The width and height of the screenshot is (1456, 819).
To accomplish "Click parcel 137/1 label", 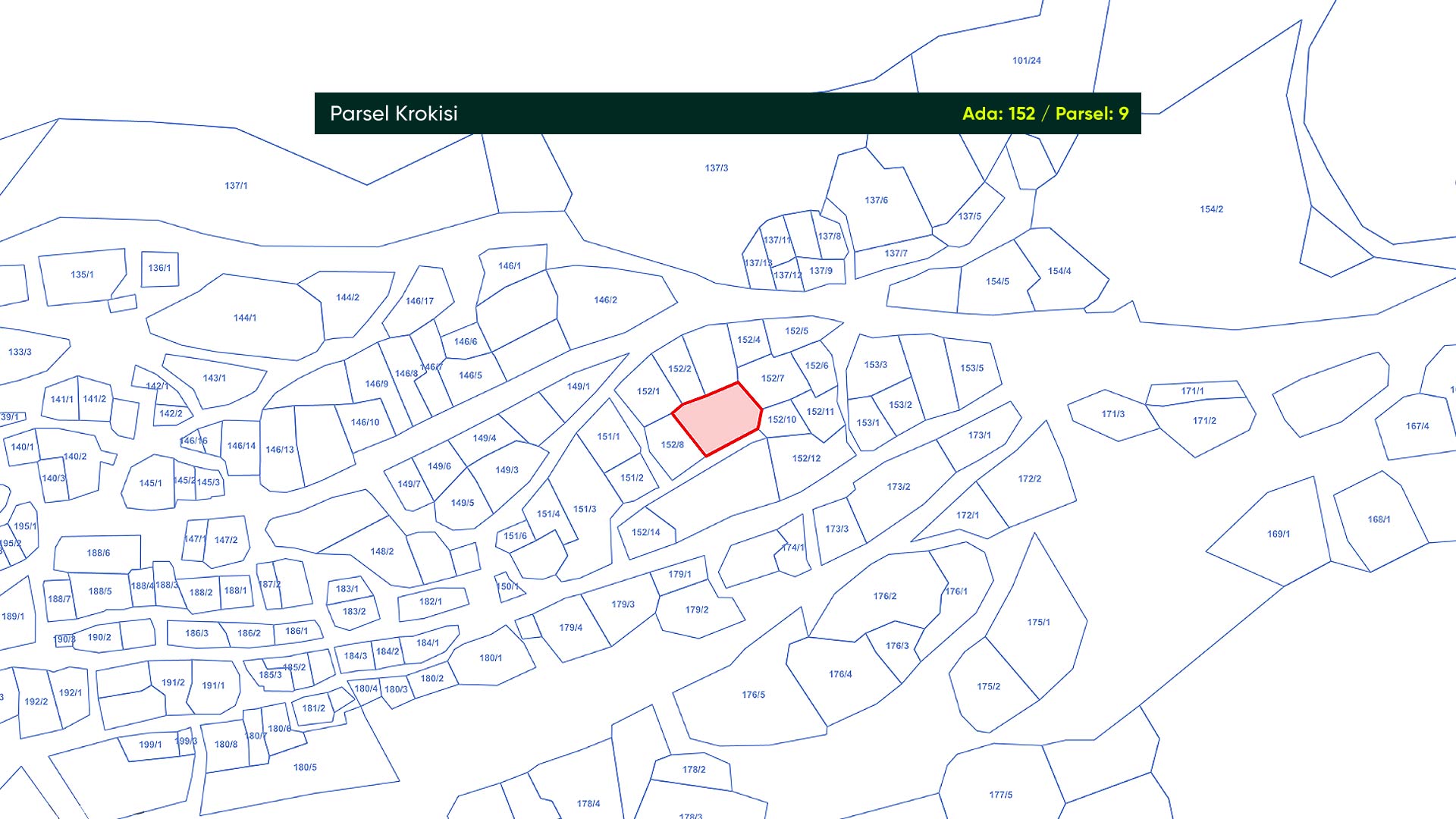I will [236, 186].
